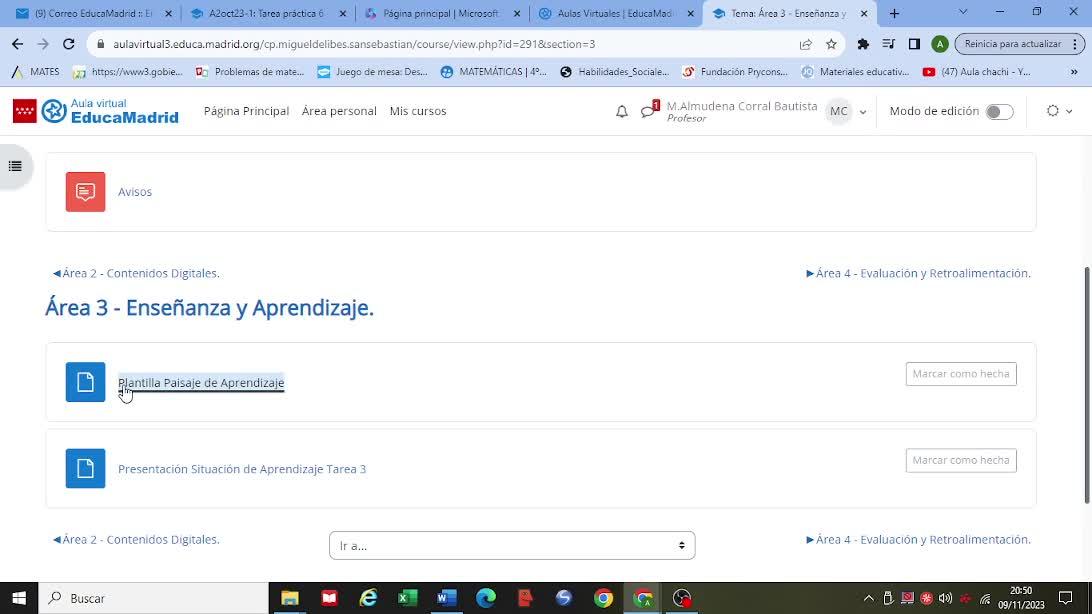Open the media control playlist icon
Screen dimensions: 1092x614
pos(889,44)
